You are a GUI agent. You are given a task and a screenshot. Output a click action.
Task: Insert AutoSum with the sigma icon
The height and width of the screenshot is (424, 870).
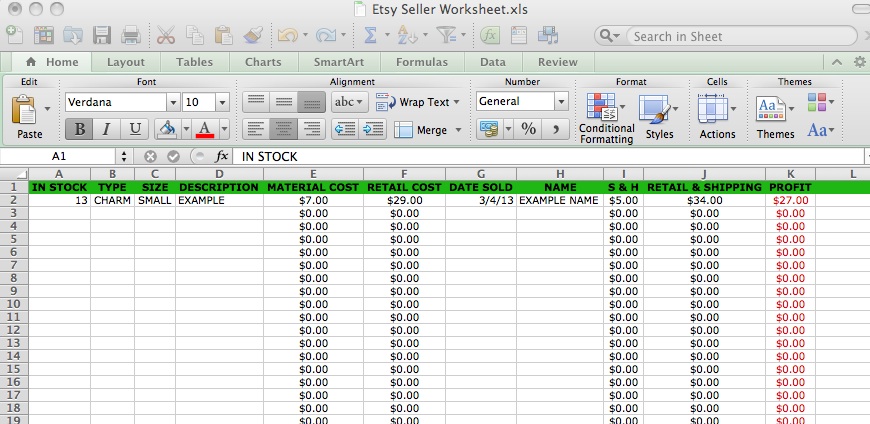(x=370, y=36)
